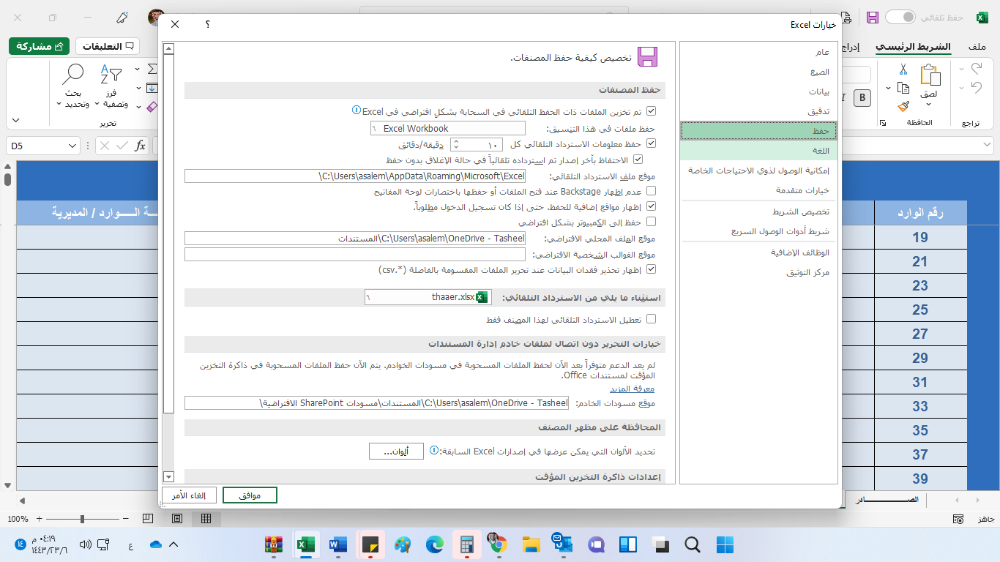Viewport: 1000px width, 562px height.
Task: Open the File tab in Excel ribbon
Action: 976,47
